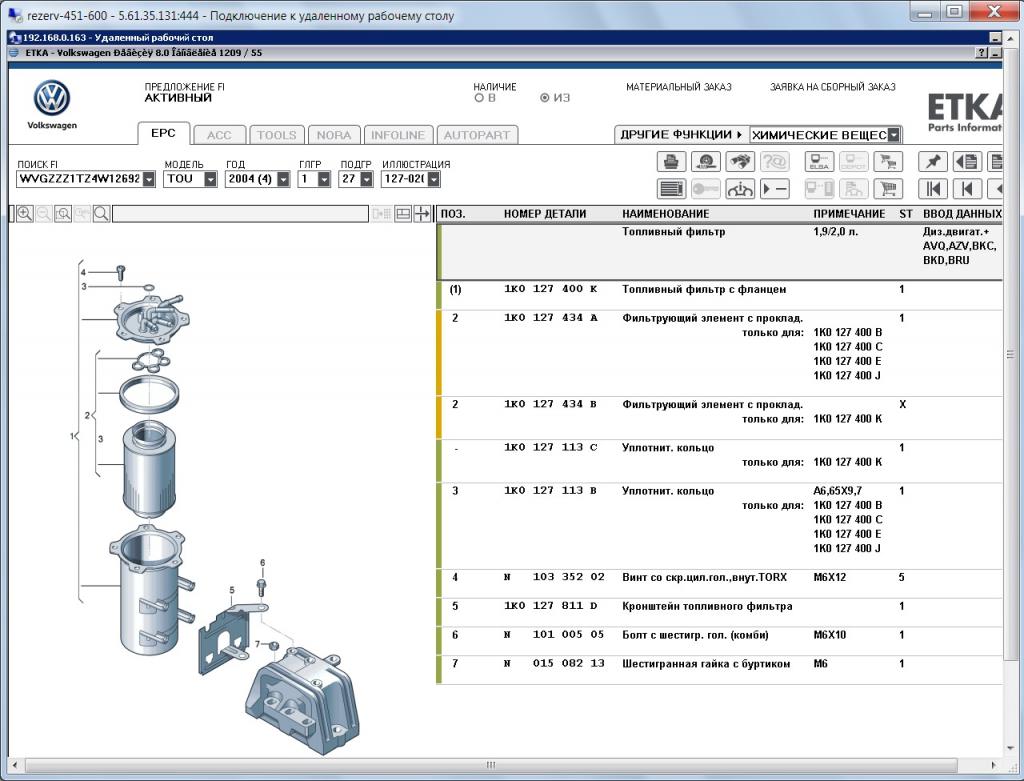Image resolution: width=1024 pixels, height=781 pixels.
Task: Click the ПРИМЕЧАНИЕ column header
Action: [x=849, y=214]
